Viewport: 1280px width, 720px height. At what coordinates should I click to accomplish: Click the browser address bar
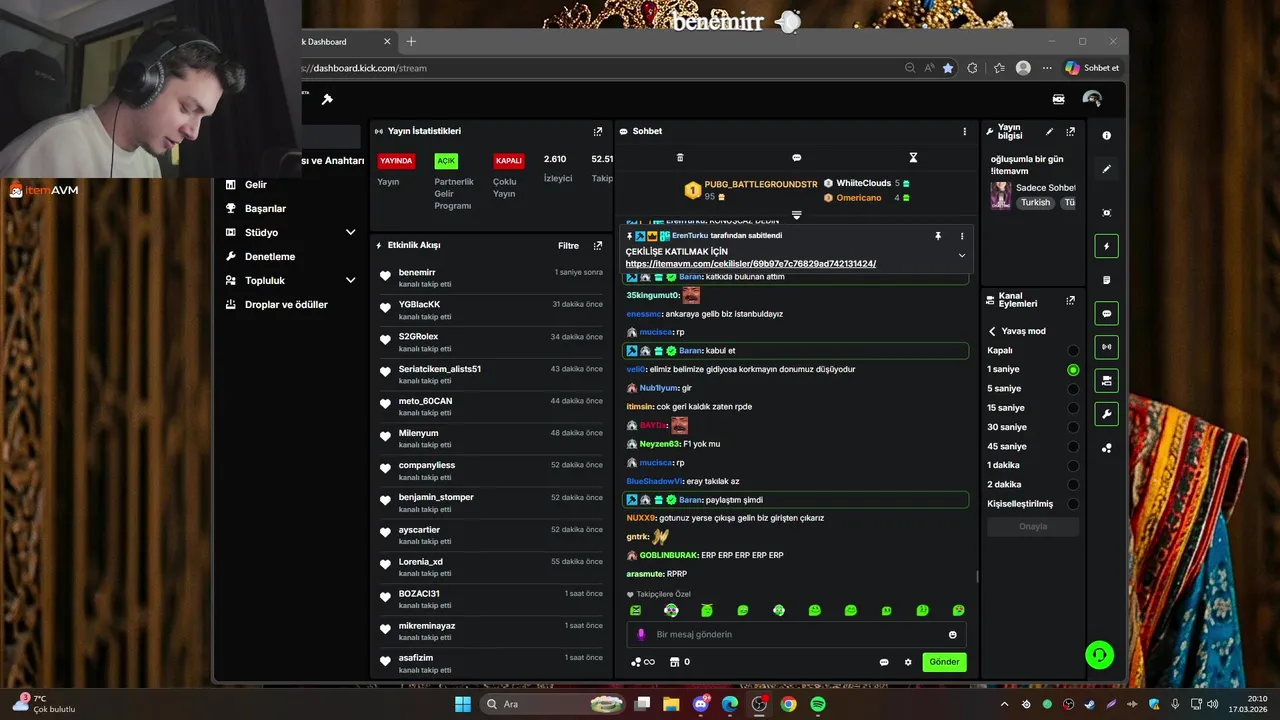point(600,68)
